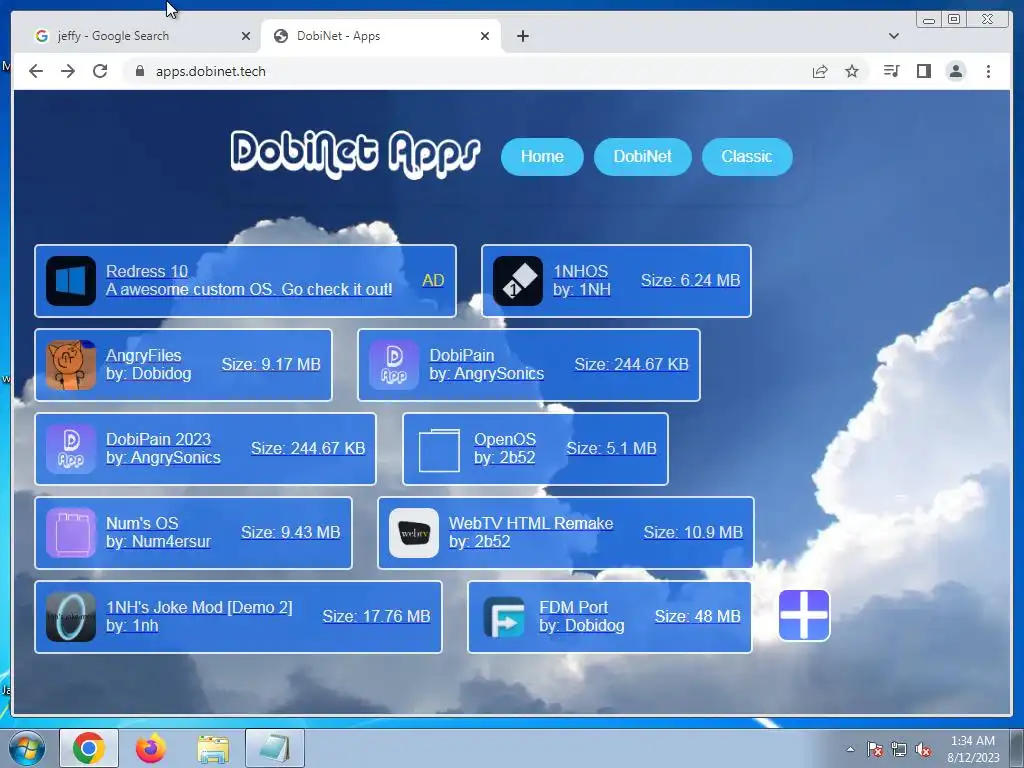Click the DobiNet nav button
1024x768 pixels.
643,157
